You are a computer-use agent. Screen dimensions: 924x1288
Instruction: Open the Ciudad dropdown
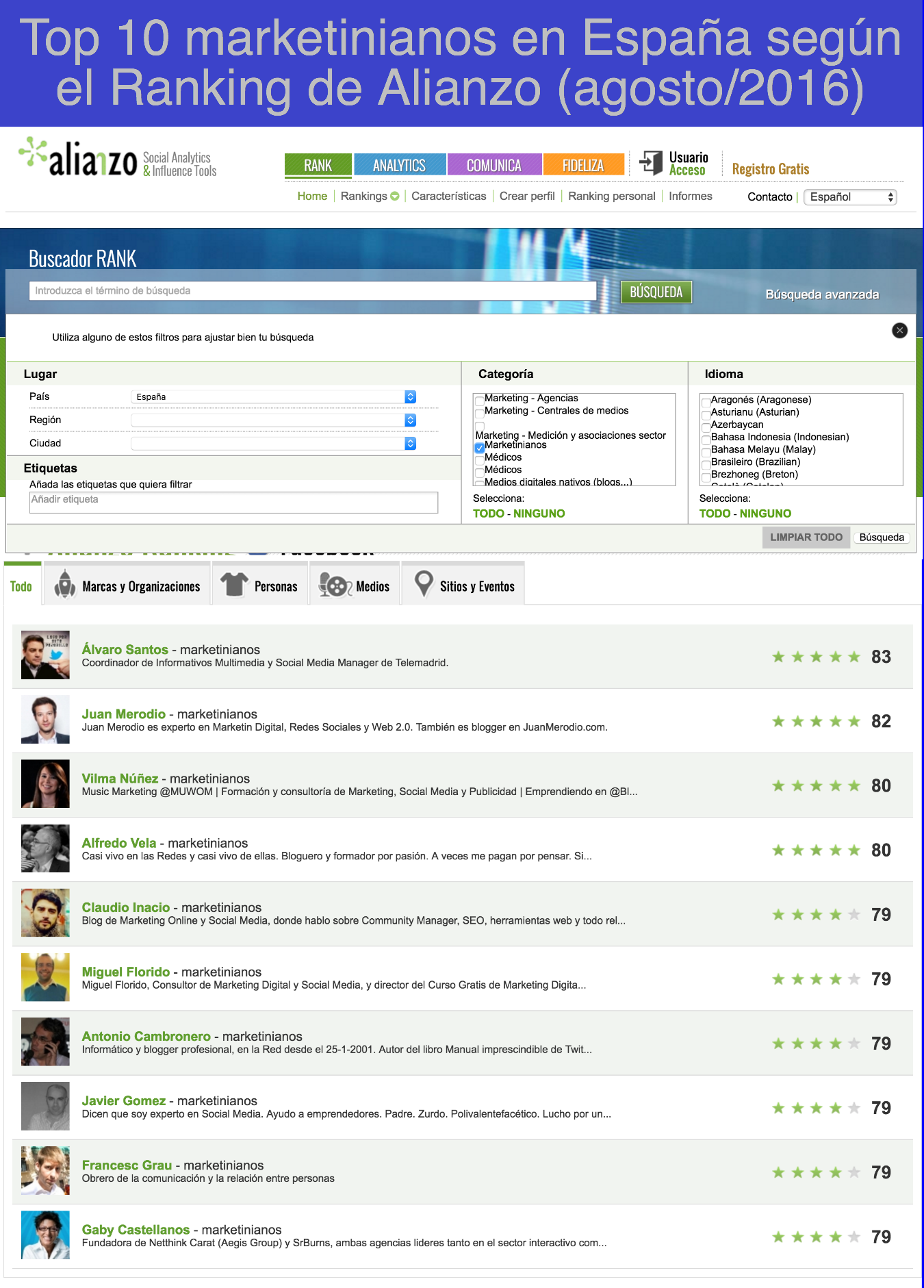[273, 443]
